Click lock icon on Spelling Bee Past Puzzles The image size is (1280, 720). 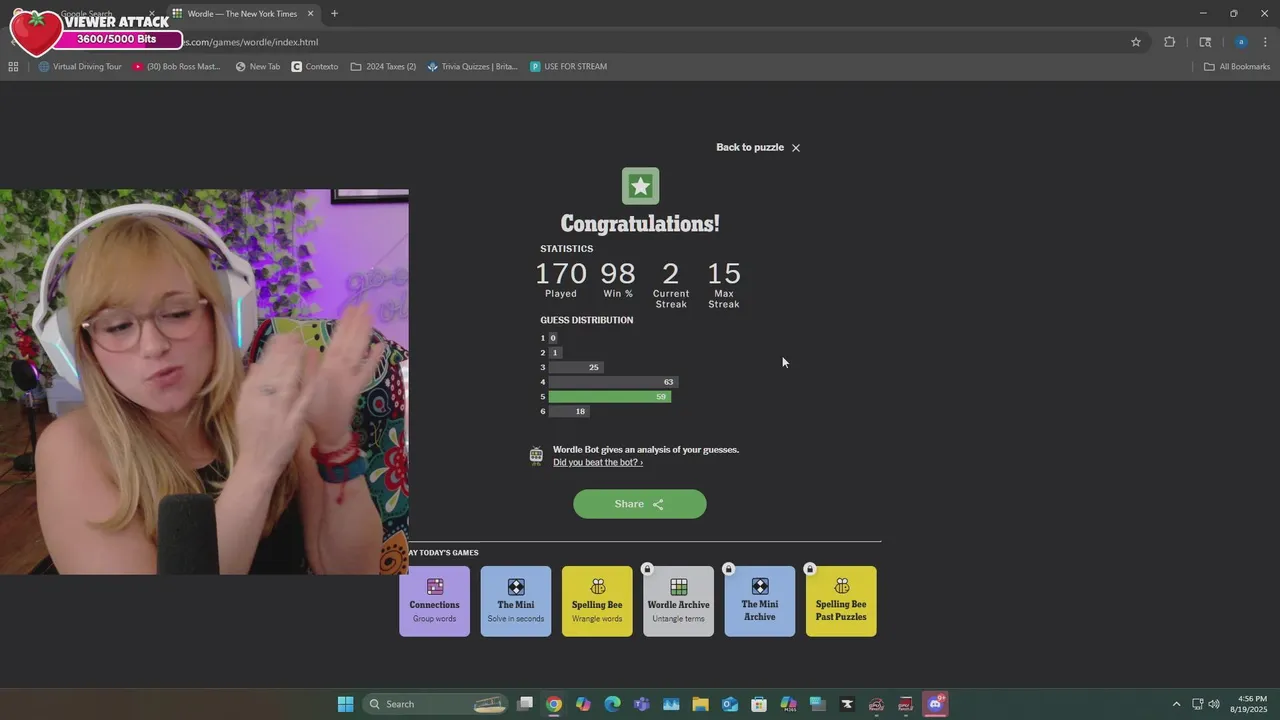pos(810,569)
